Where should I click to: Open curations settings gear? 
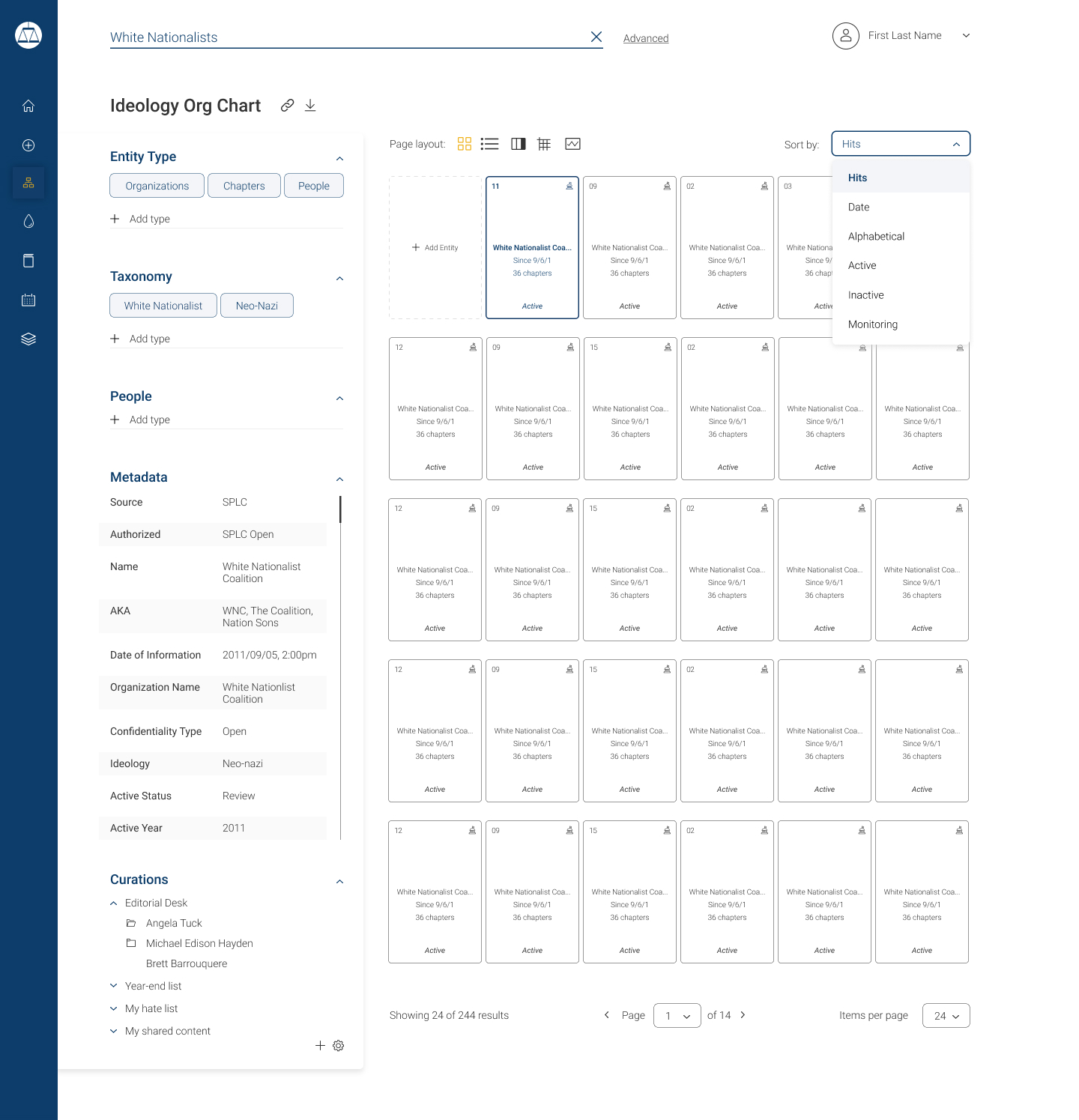click(x=339, y=1045)
